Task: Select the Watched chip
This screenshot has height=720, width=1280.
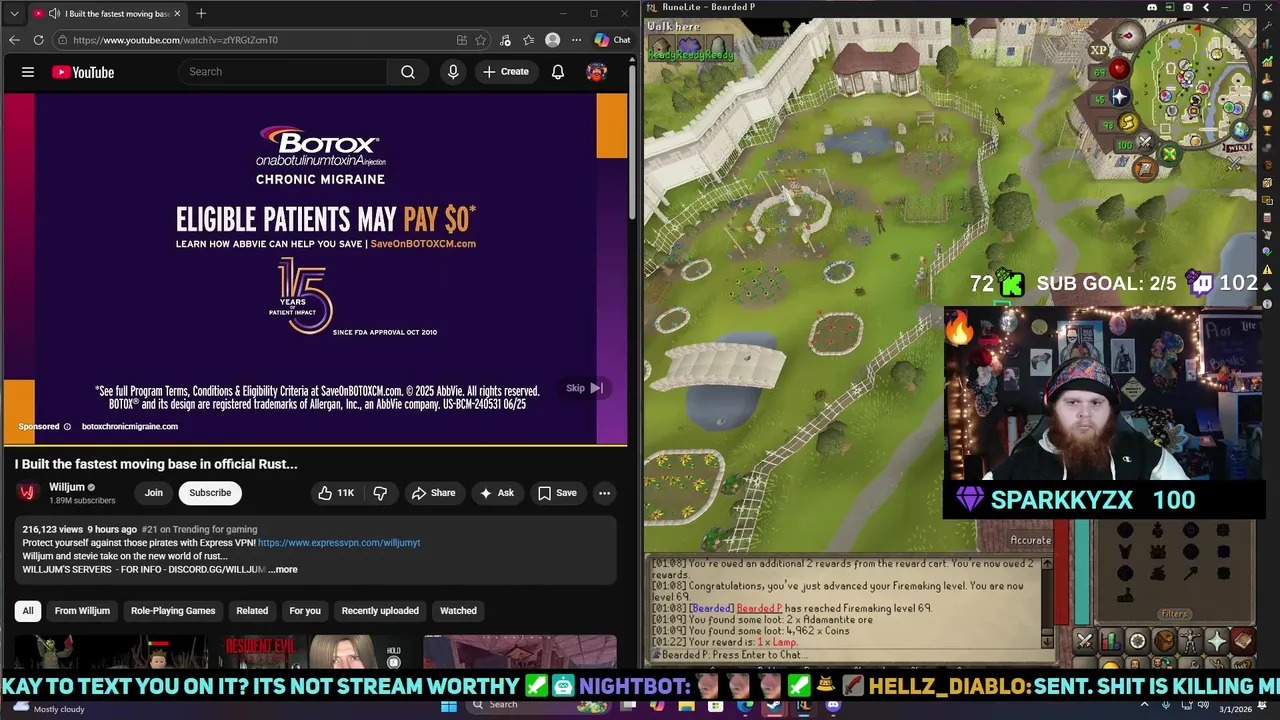Action: (458, 611)
